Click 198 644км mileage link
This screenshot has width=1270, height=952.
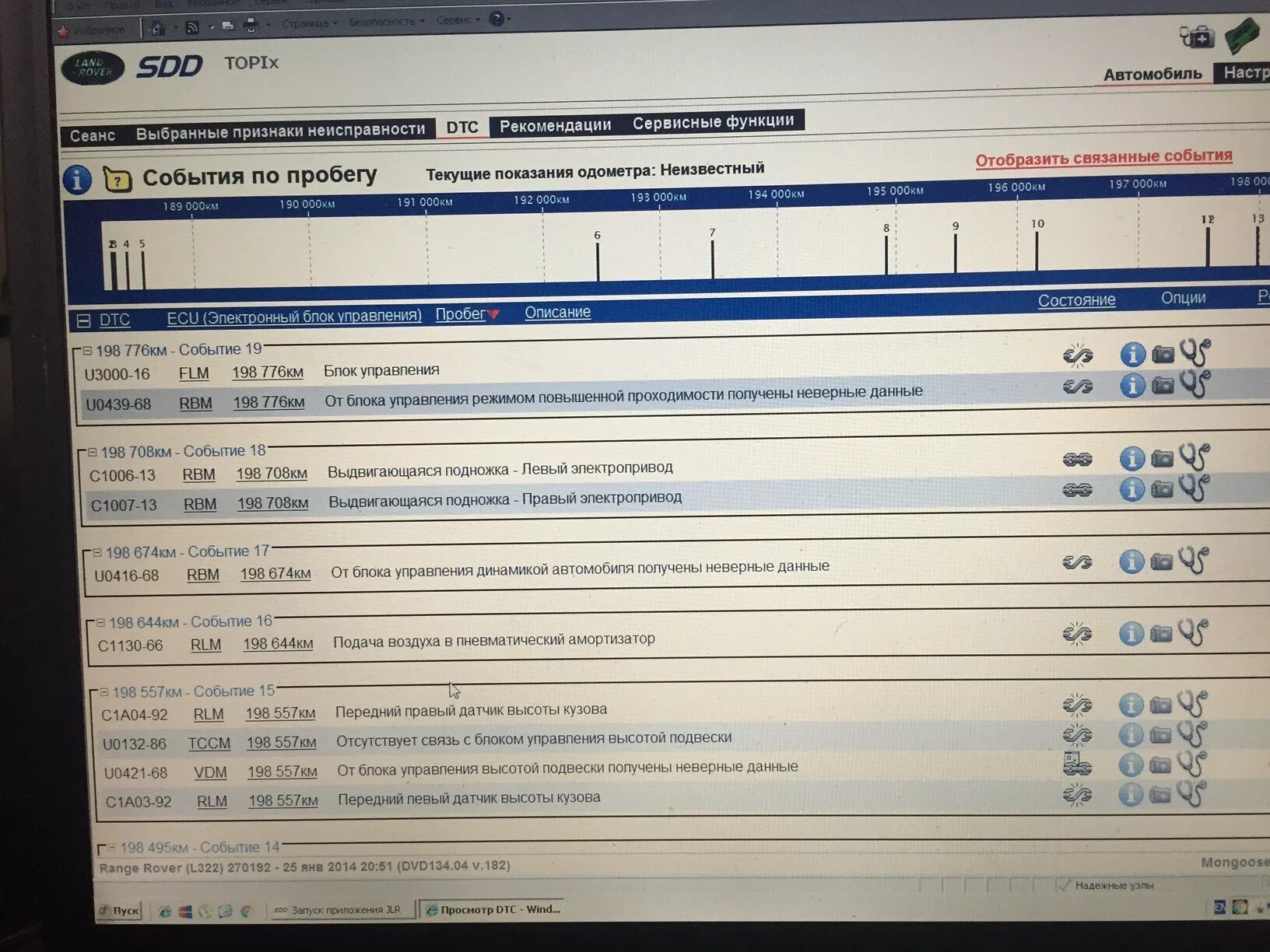pos(278,644)
